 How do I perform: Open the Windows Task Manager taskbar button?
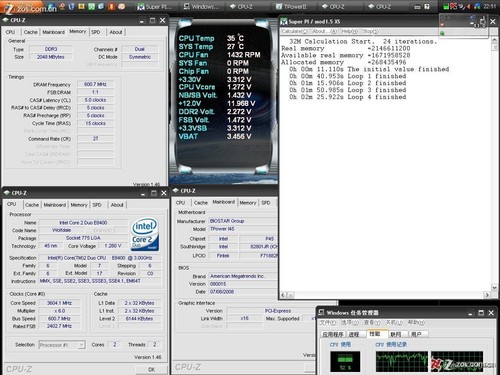(x=201, y=6)
